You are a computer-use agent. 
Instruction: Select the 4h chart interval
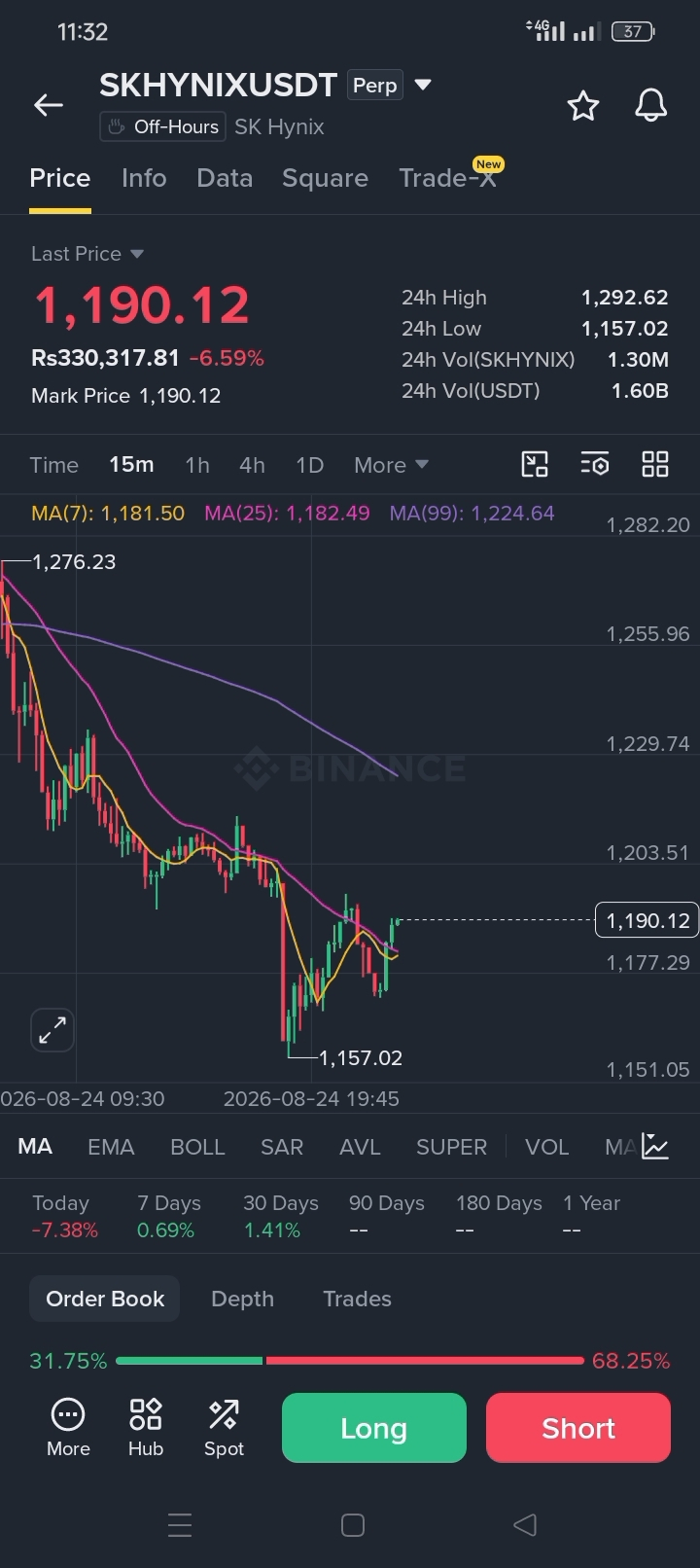pyautogui.click(x=252, y=465)
